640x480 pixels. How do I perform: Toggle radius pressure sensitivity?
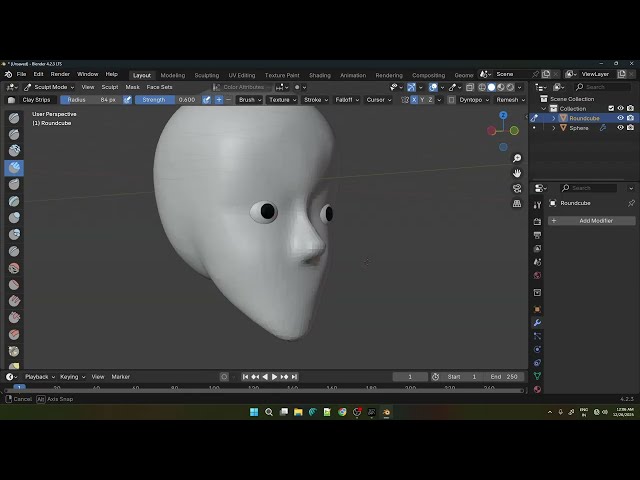coord(127,100)
